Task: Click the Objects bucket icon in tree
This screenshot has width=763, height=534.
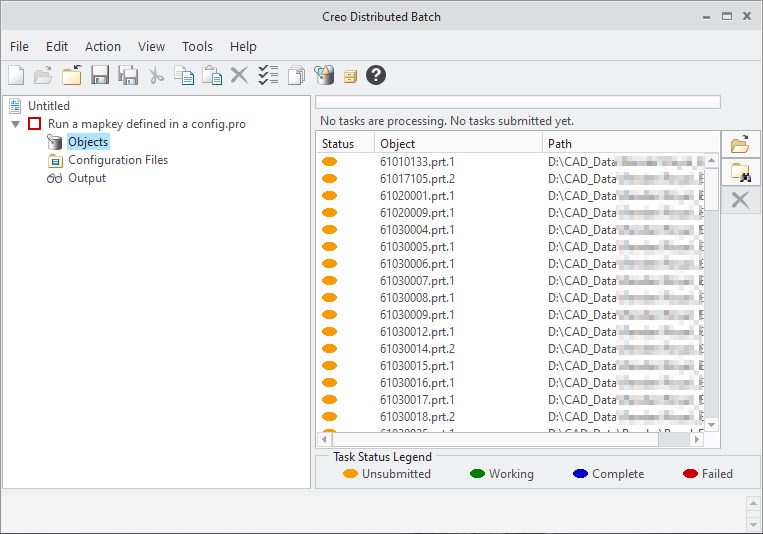Action: coord(54,142)
